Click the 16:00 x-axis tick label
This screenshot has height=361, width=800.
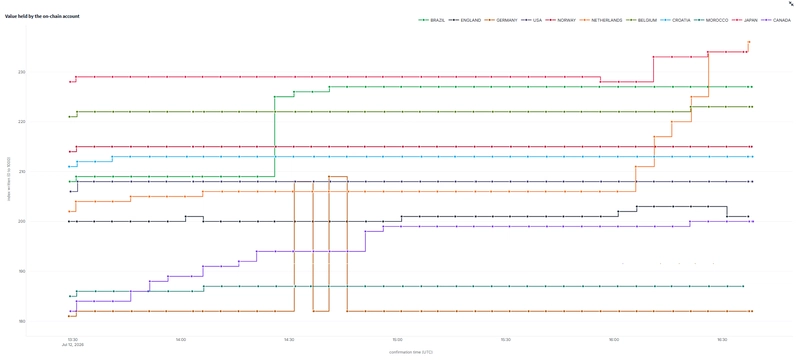[x=614, y=340]
